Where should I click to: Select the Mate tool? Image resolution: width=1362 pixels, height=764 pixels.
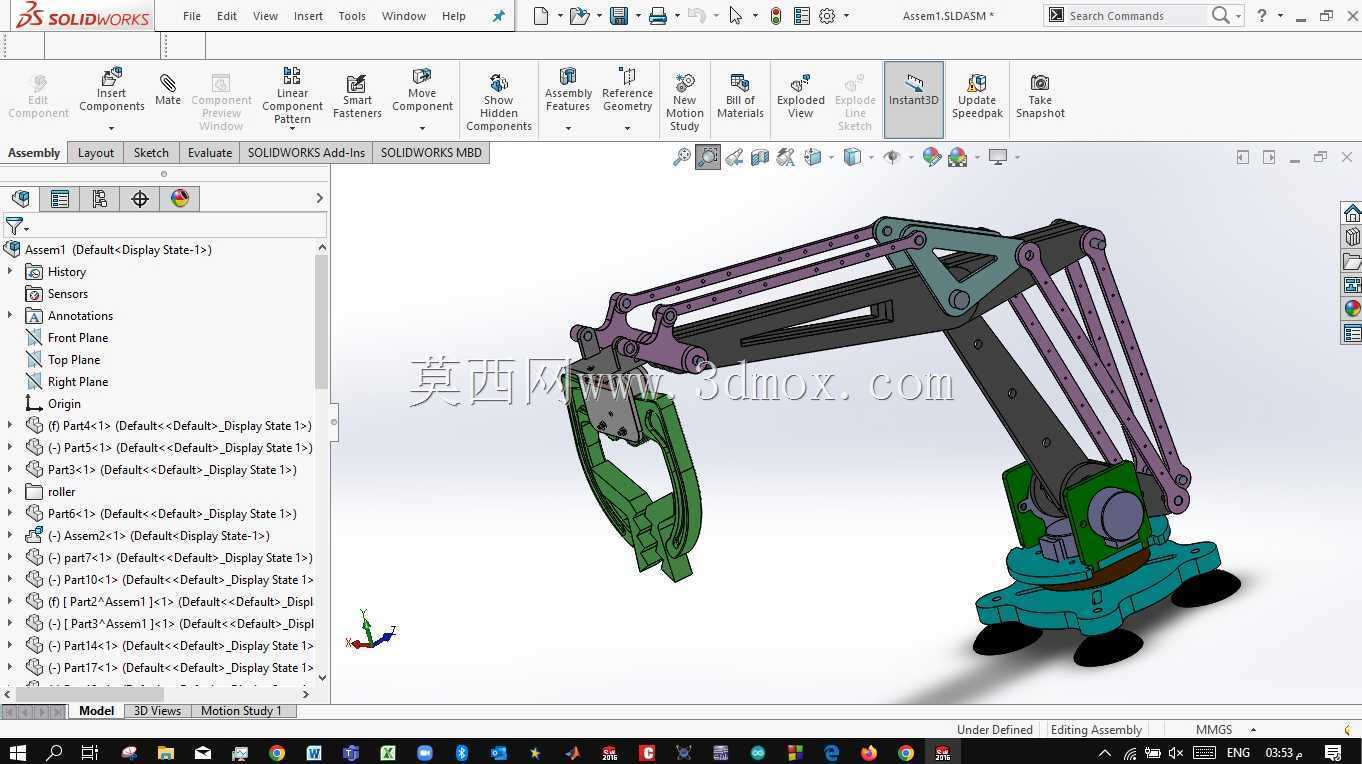(168, 89)
